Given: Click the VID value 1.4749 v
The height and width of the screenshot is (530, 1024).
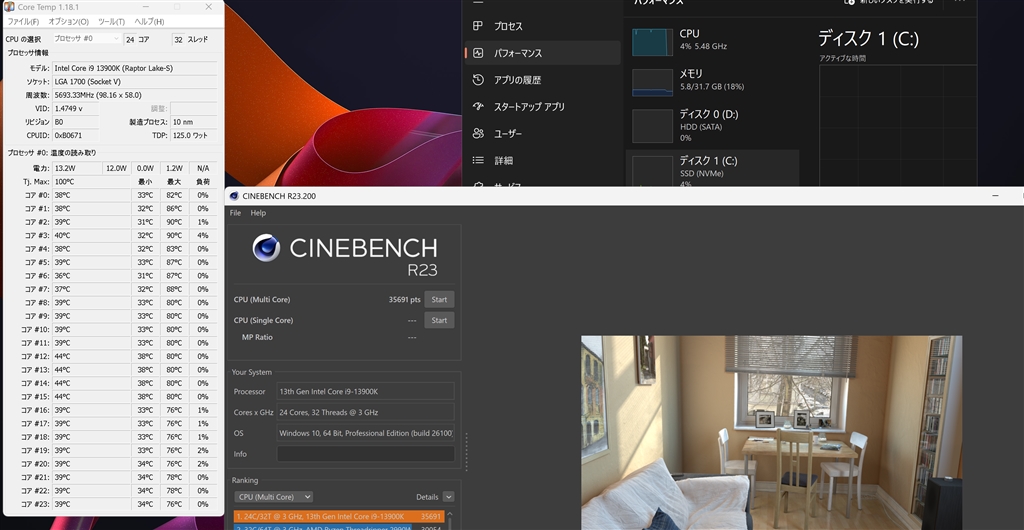Looking at the screenshot, I should [76, 108].
